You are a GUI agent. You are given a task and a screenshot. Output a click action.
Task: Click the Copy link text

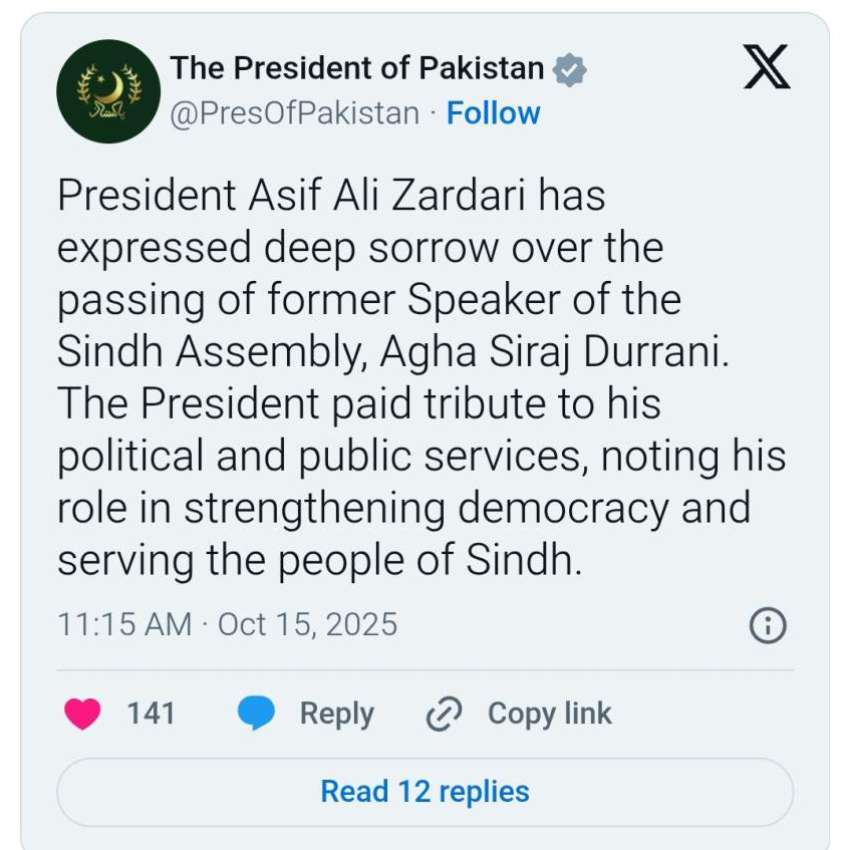(549, 714)
